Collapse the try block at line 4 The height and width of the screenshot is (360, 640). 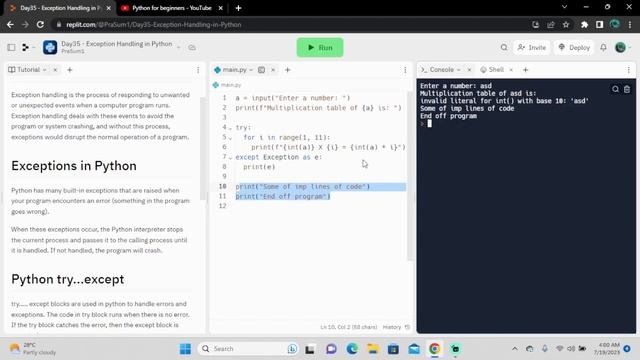[230, 128]
